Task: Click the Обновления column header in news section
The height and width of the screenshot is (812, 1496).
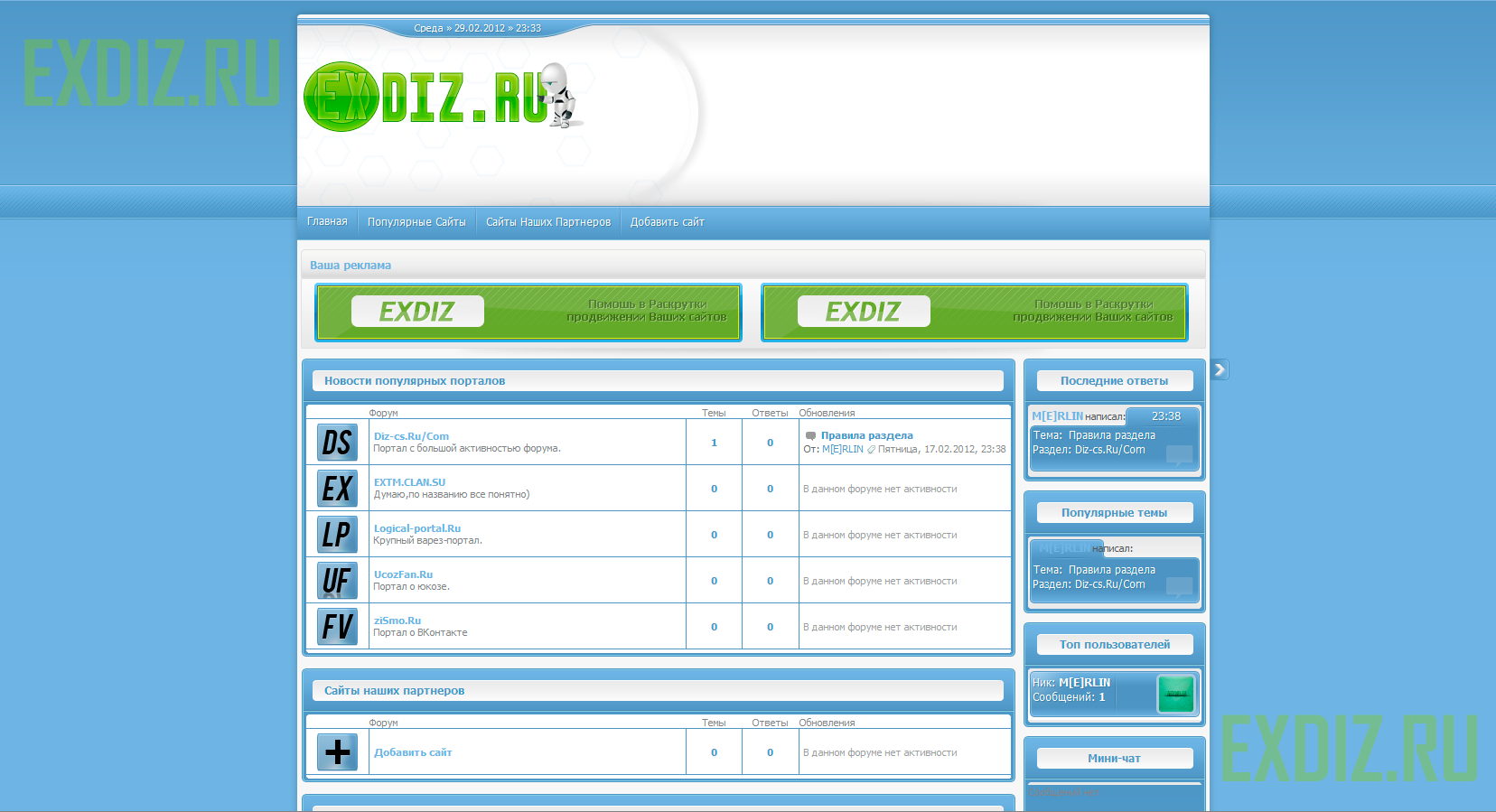Action: (x=827, y=414)
